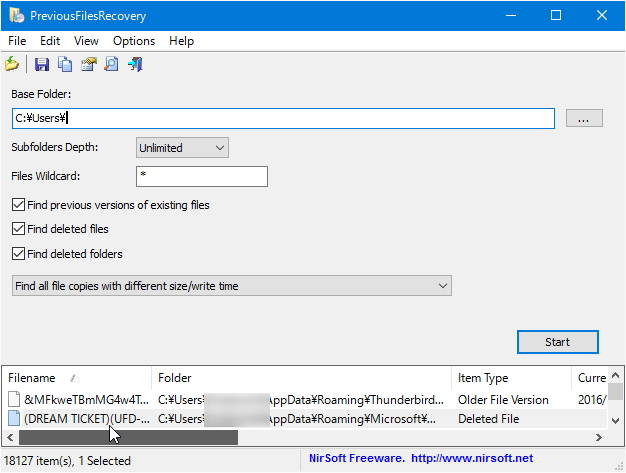626x473 pixels.
Task: Click the horizontal scrollbar left arrow
Action: tap(10, 437)
